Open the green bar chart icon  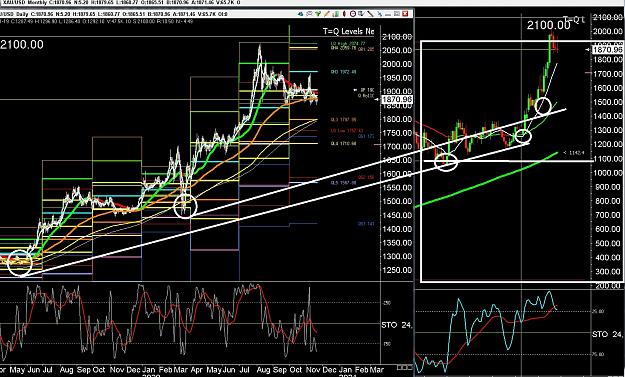[336, 14]
